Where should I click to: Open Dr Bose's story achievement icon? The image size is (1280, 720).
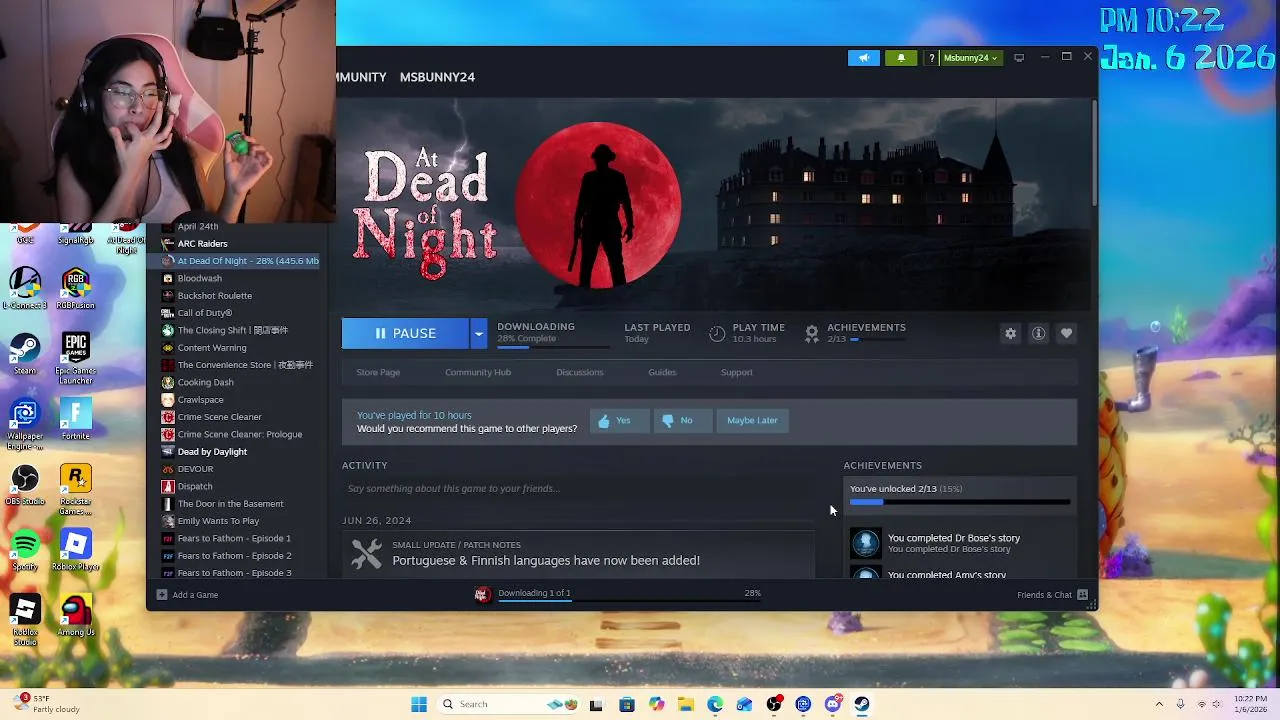click(x=866, y=543)
